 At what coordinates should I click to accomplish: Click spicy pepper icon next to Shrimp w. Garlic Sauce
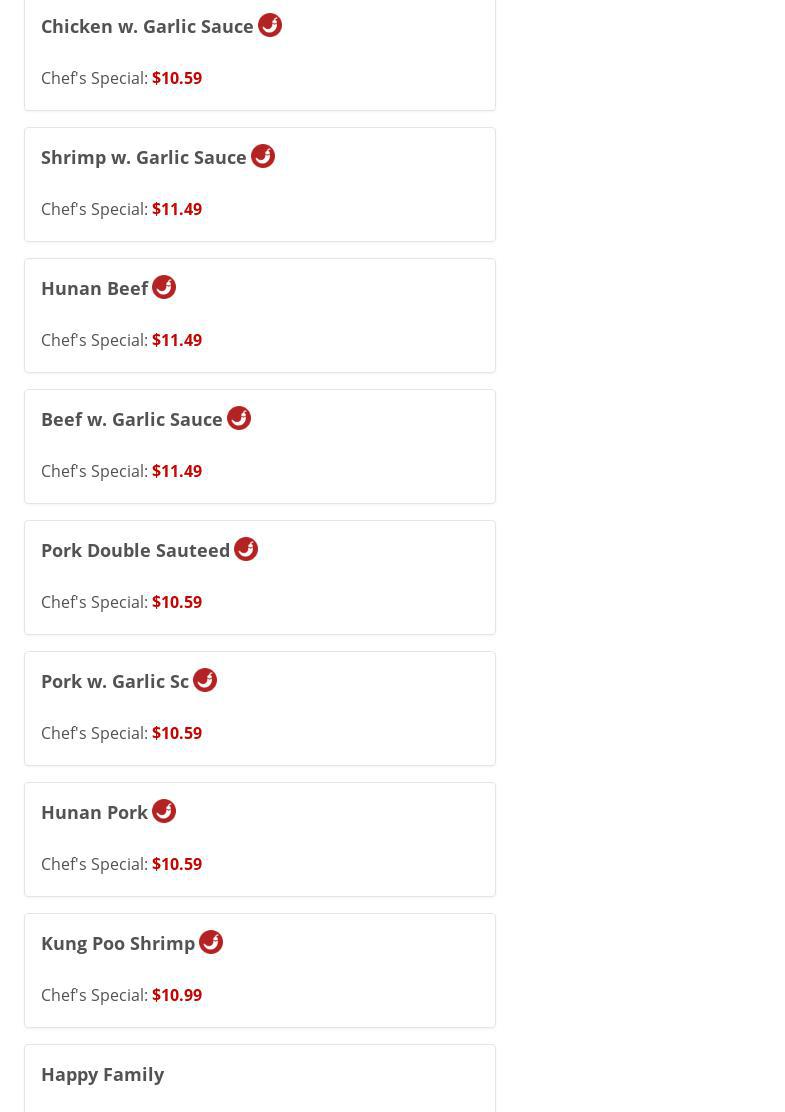pyautogui.click(x=263, y=156)
